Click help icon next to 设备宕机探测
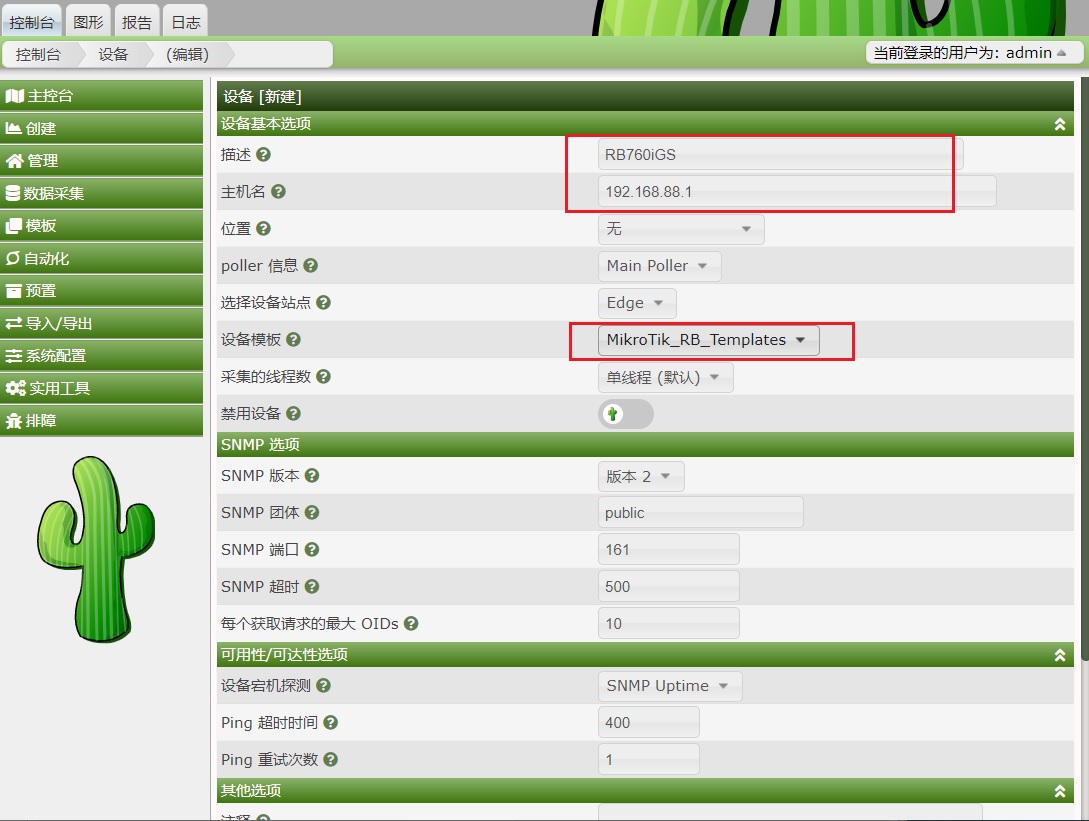1089x821 pixels. (323, 686)
